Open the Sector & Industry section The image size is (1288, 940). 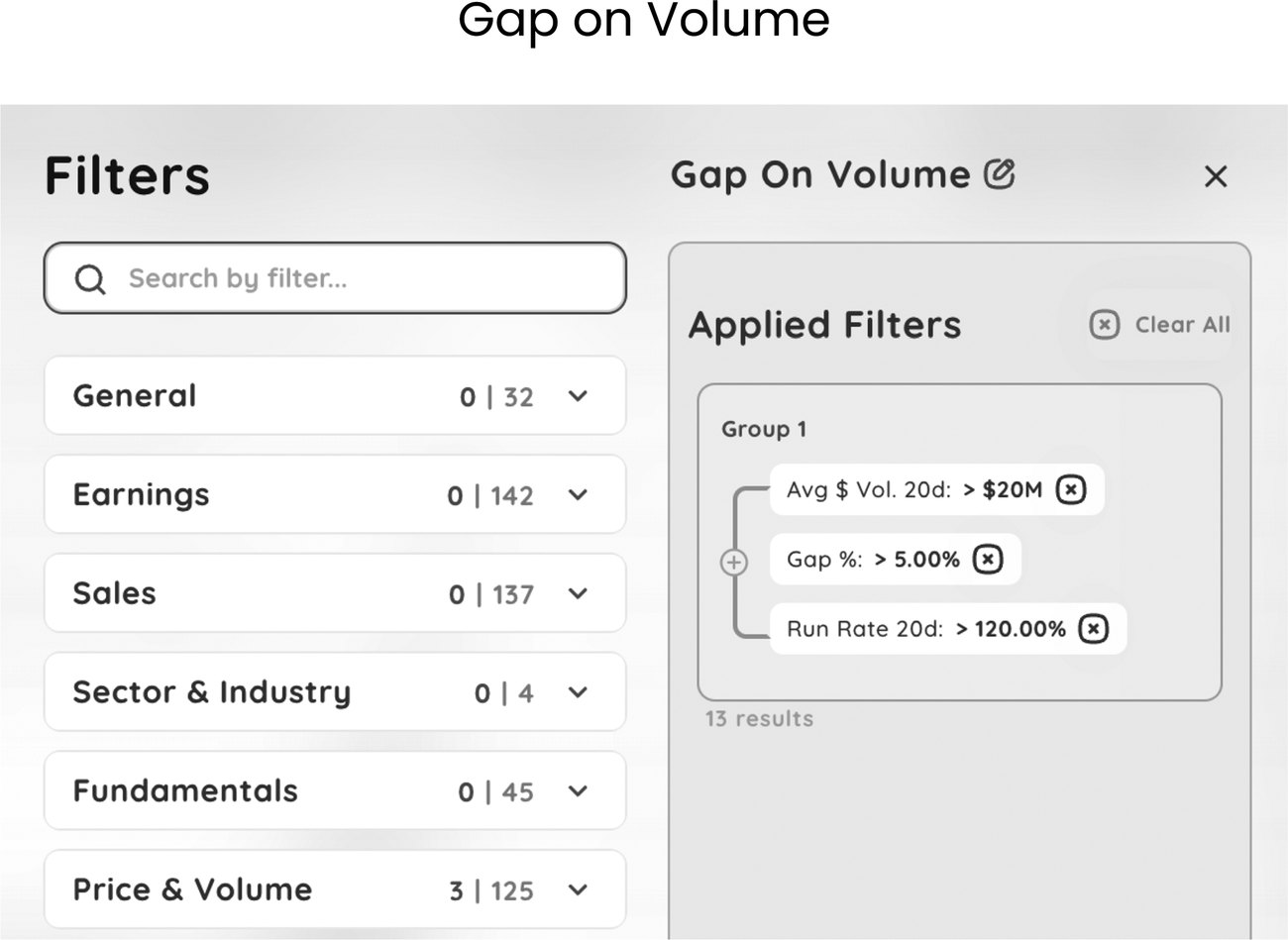[335, 691]
